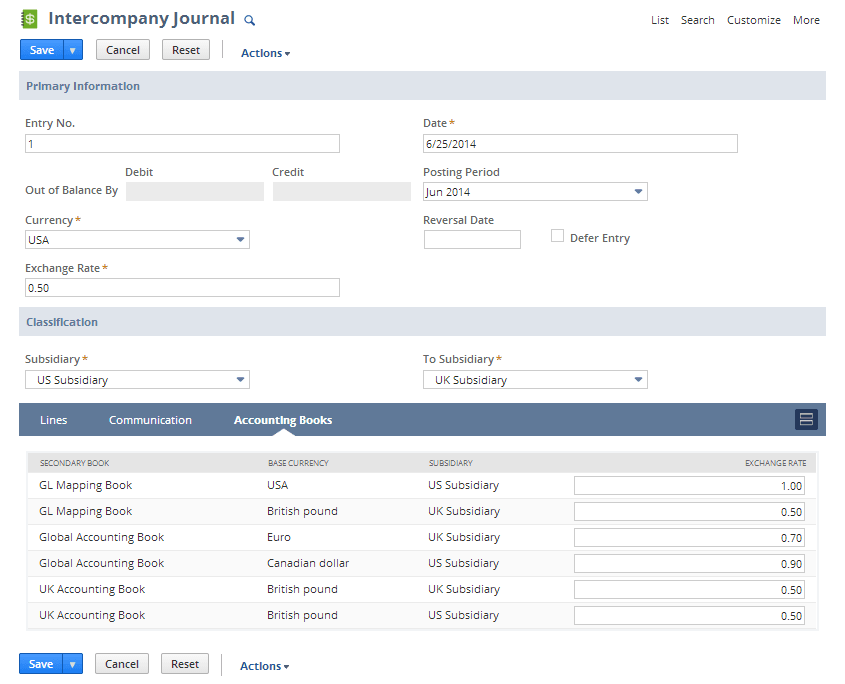Focus the Reversal Date field
The image size is (845, 684).
pyautogui.click(x=472, y=239)
